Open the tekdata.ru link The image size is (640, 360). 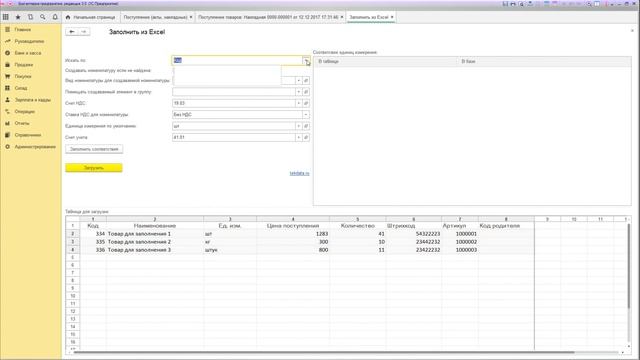point(299,173)
